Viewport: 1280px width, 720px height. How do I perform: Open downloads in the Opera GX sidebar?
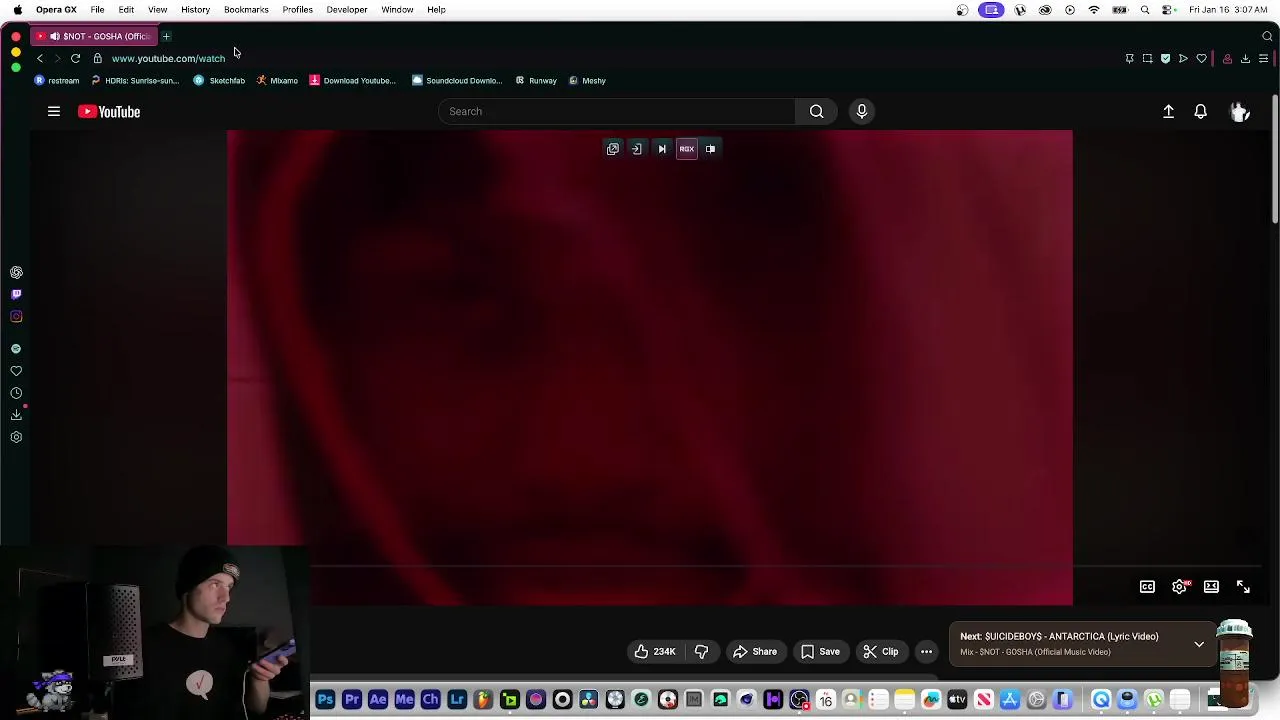[x=16, y=415]
